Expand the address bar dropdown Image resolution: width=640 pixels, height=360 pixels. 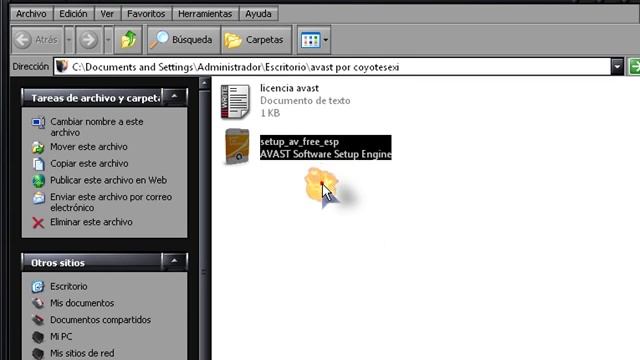(x=617, y=67)
